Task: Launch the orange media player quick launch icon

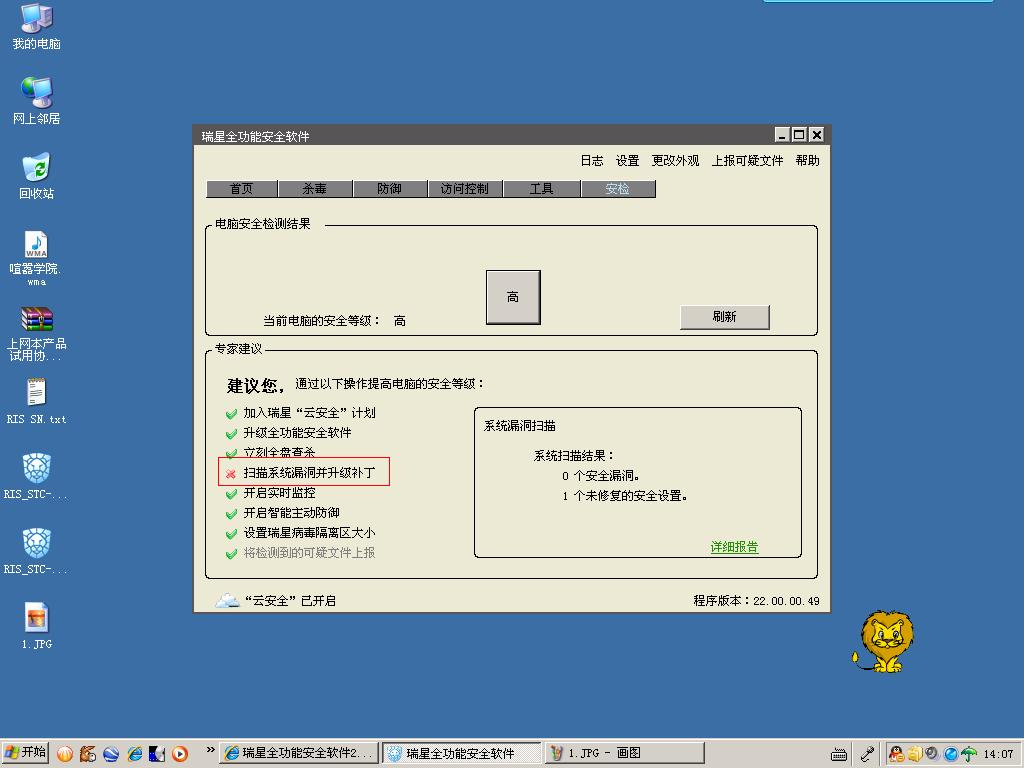Action: 180,754
